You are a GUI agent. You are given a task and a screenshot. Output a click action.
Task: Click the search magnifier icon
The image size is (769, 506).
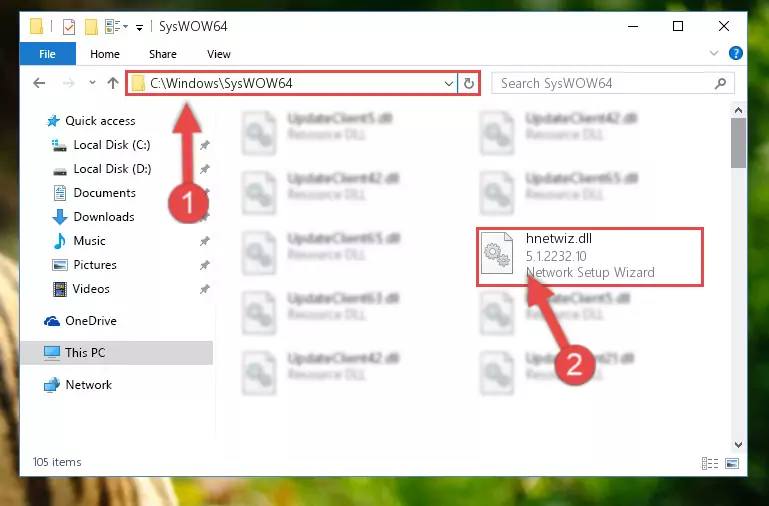pos(720,83)
